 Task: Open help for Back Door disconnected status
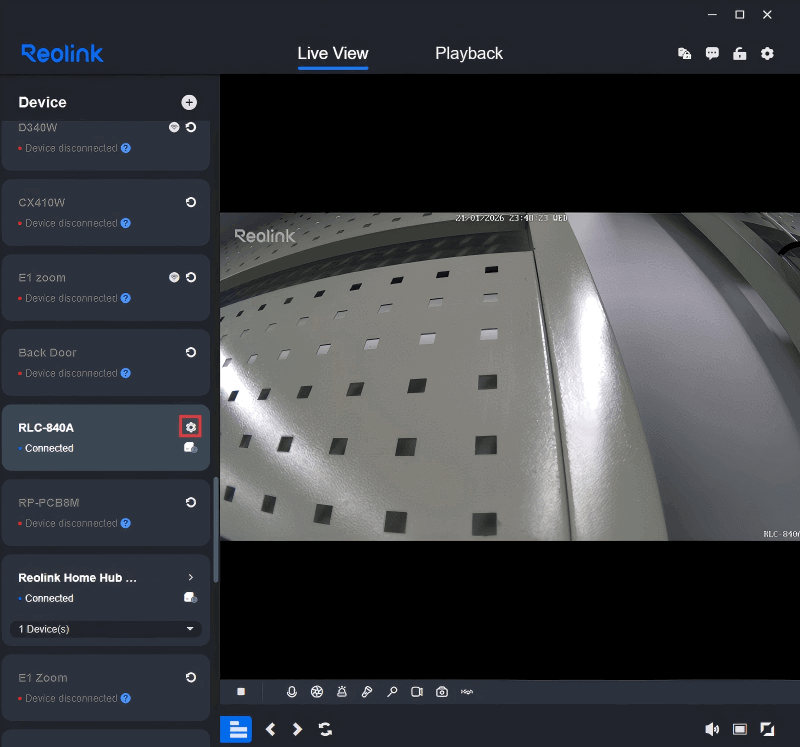(x=126, y=373)
